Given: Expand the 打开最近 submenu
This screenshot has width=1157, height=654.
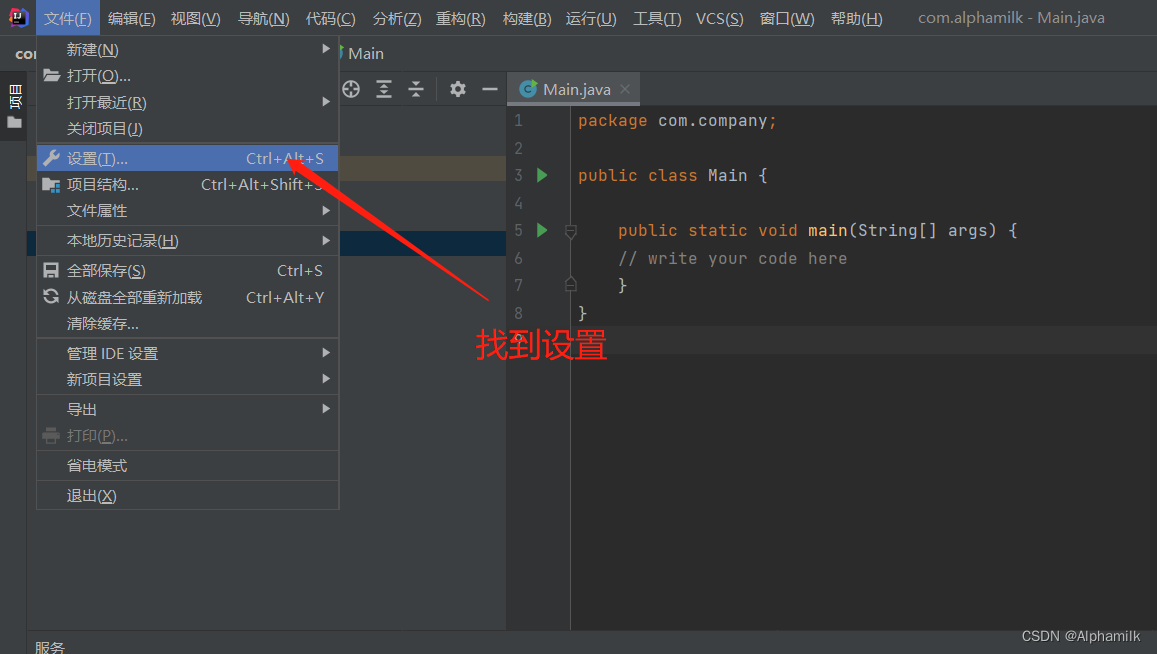Looking at the screenshot, I should point(326,101).
